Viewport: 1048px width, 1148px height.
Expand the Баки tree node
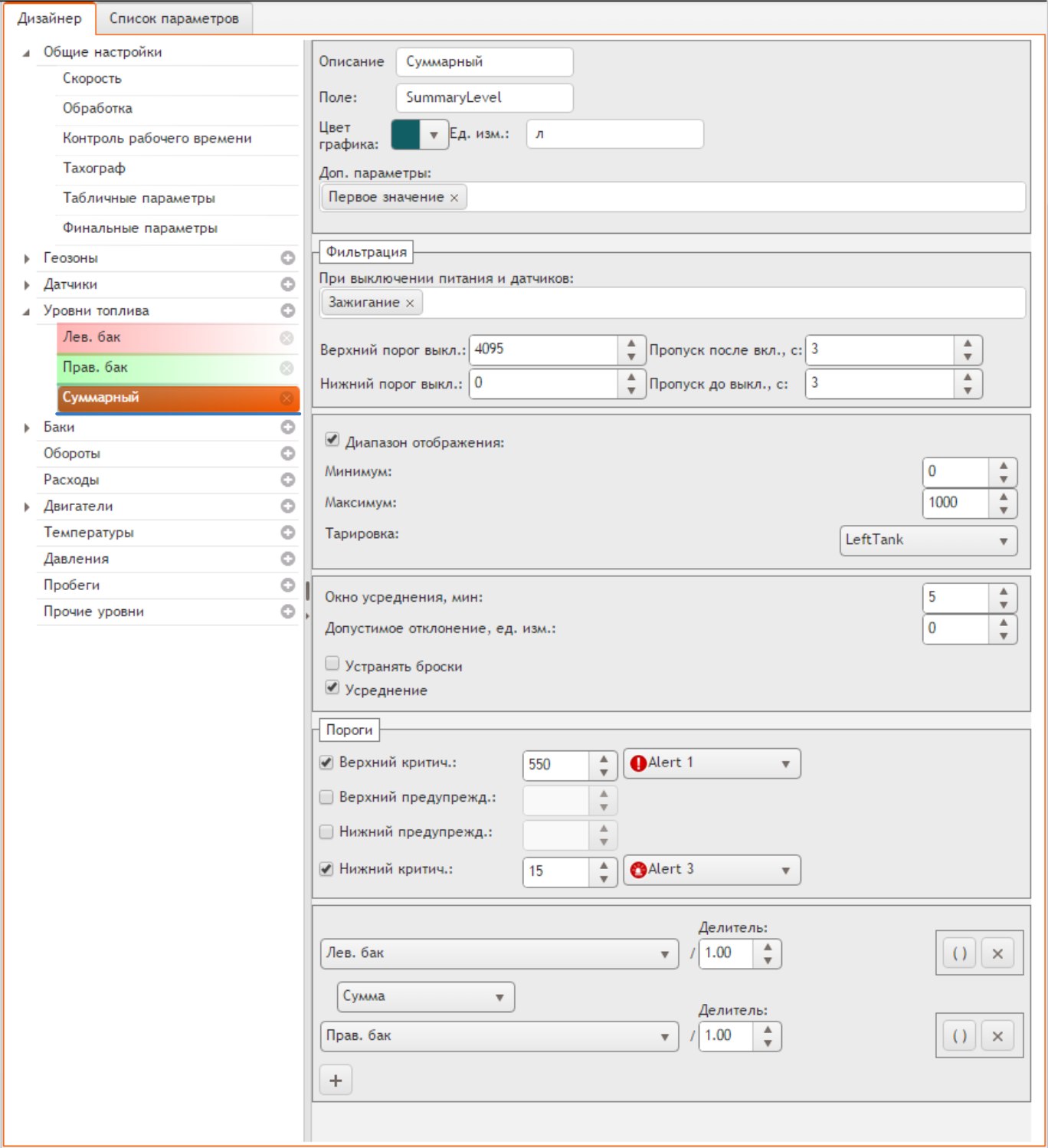click(27, 428)
